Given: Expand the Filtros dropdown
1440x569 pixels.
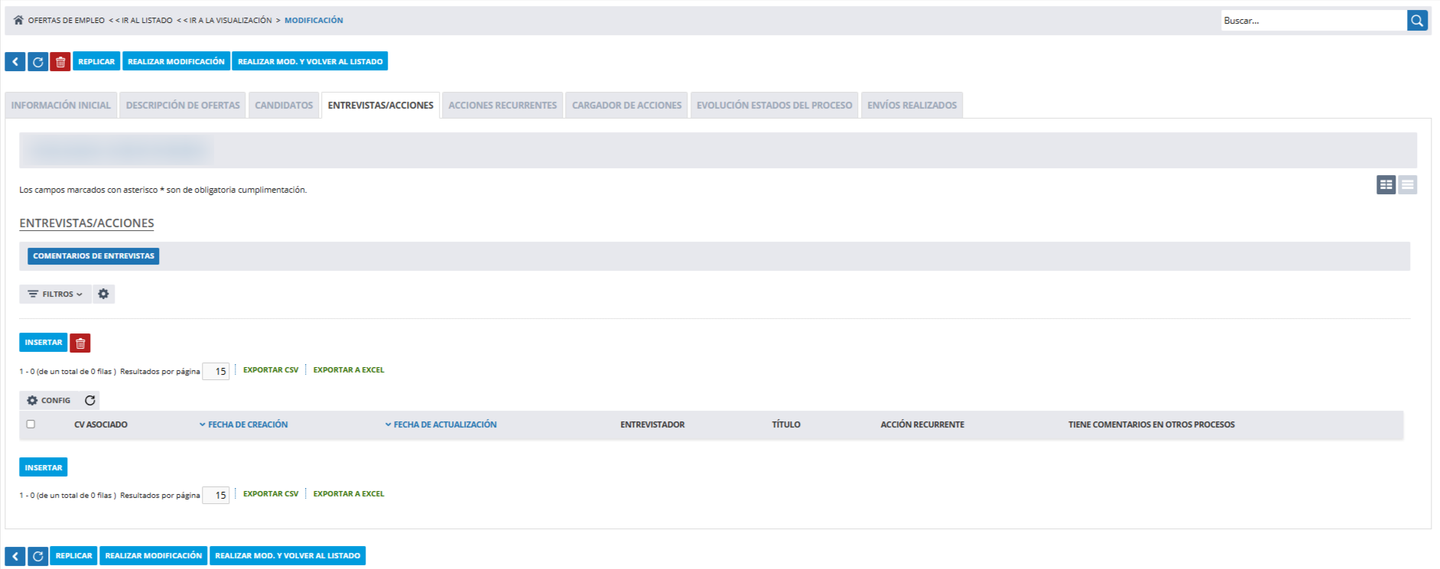Looking at the screenshot, I should 55,294.
